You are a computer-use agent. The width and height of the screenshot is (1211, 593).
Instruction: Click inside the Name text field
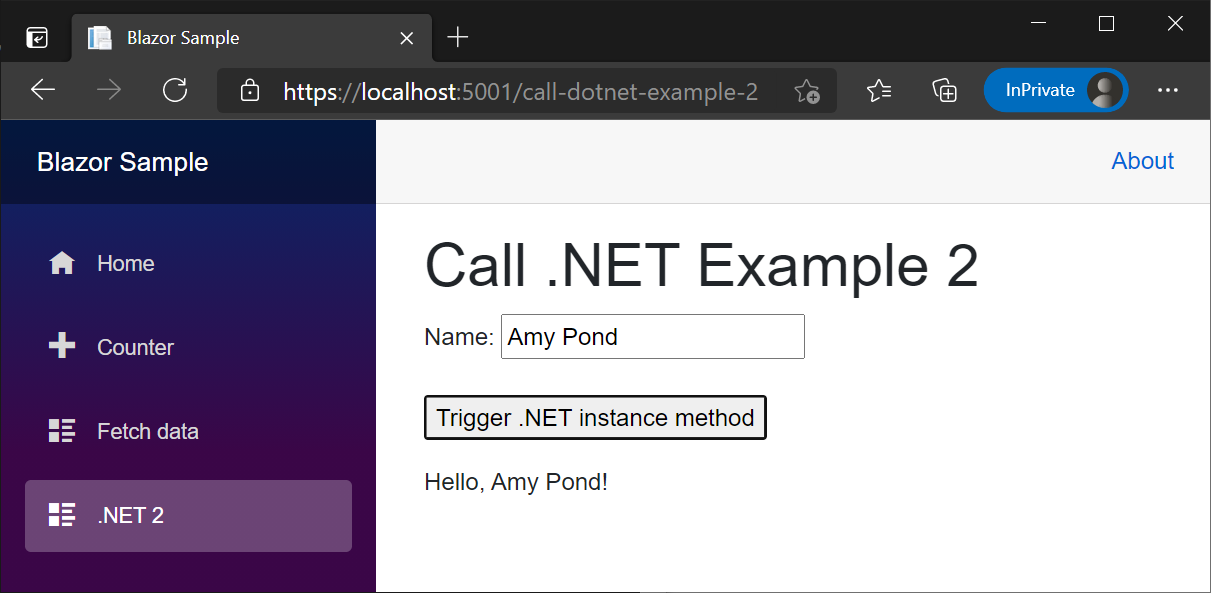coord(651,336)
